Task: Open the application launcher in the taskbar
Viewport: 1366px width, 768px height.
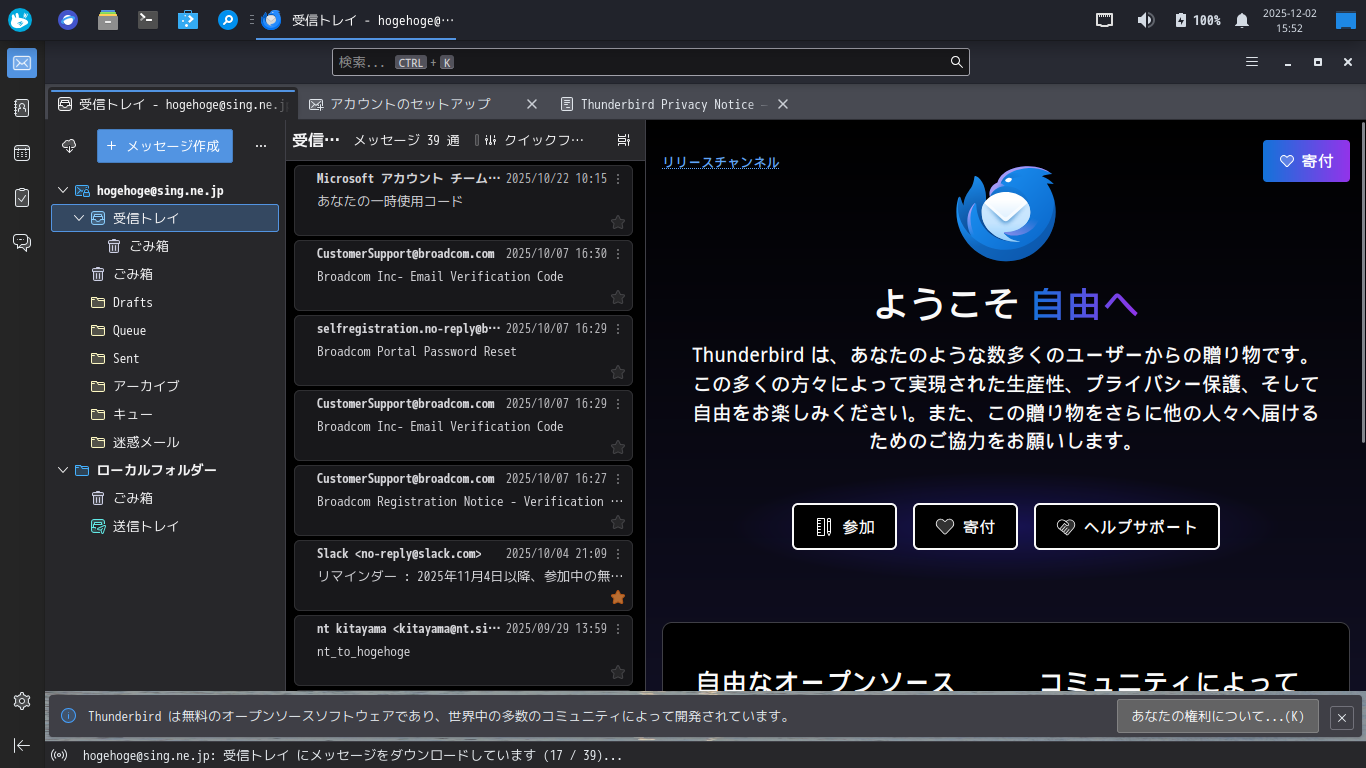Action: pos(20,19)
